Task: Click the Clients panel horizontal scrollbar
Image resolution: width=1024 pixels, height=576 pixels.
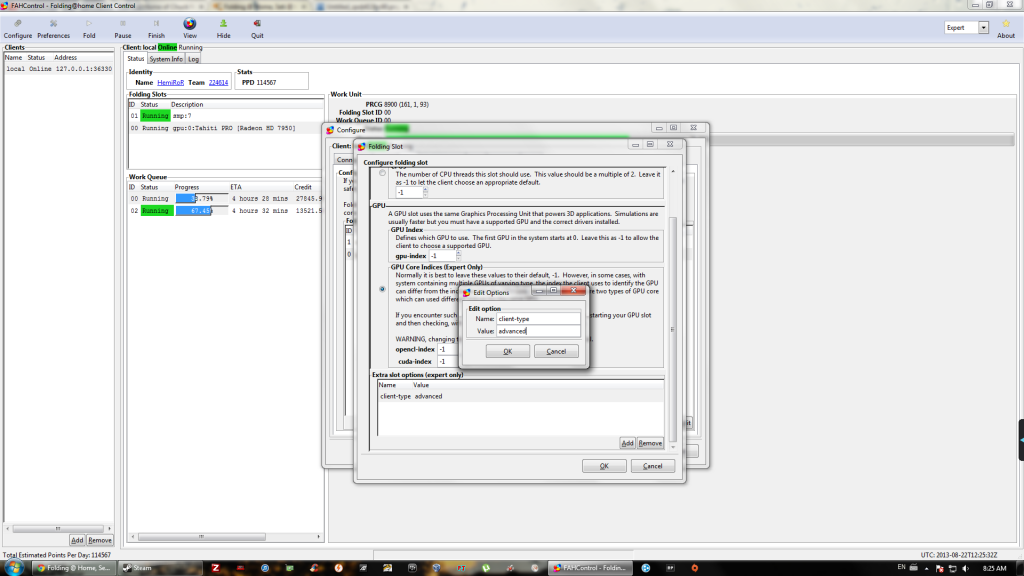Action: (58, 528)
